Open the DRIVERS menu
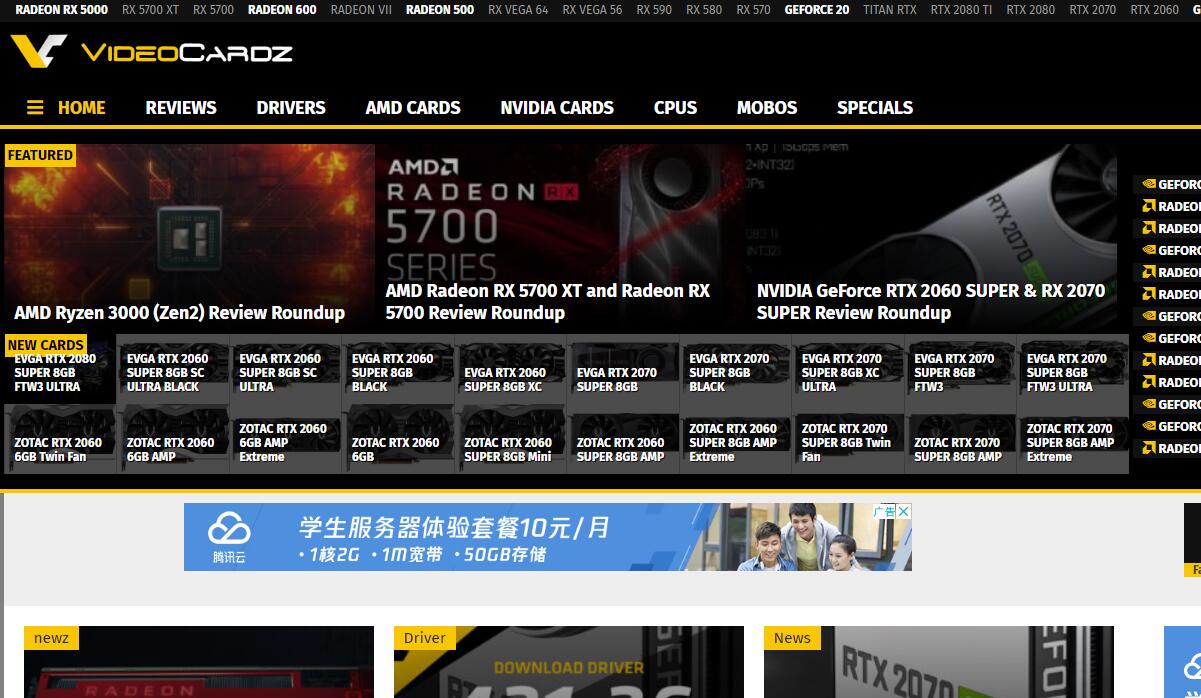The width and height of the screenshot is (1201, 698). (291, 108)
